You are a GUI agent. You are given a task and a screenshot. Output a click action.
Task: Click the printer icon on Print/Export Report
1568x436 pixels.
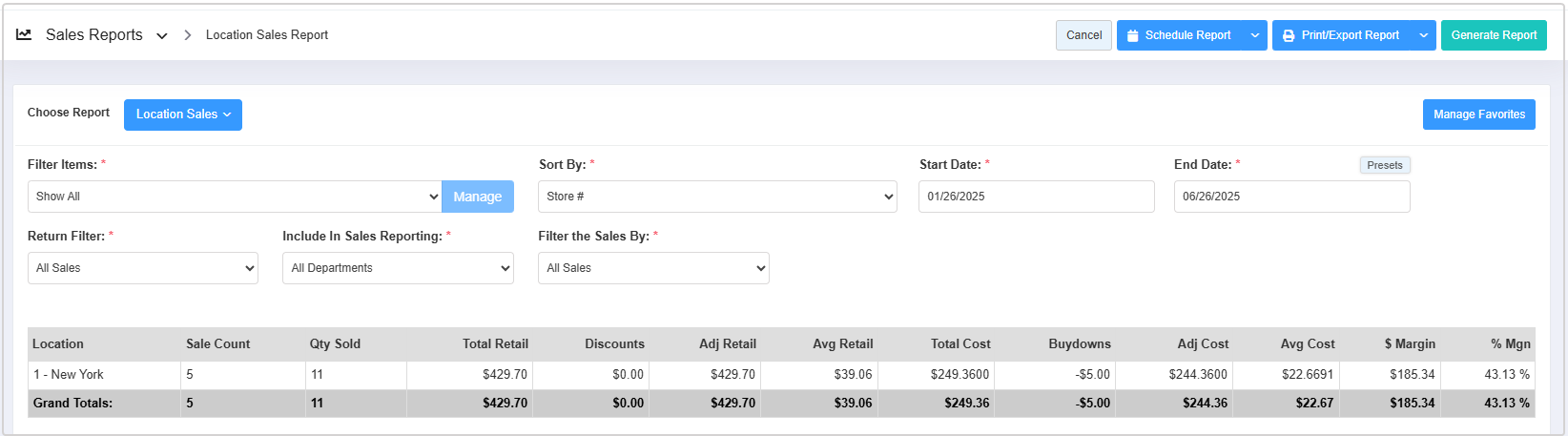click(x=1289, y=35)
